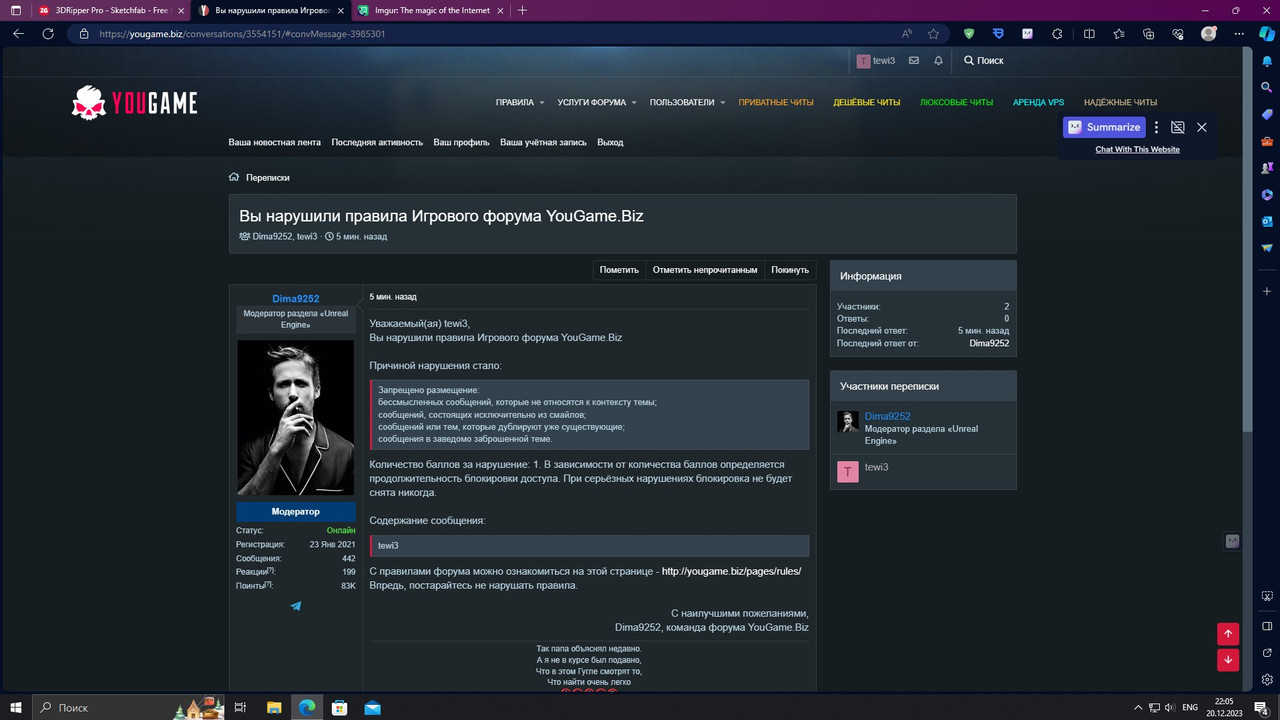Click the YouGame skull logo
Image resolution: width=1280 pixels, height=720 pixels.
(x=89, y=102)
